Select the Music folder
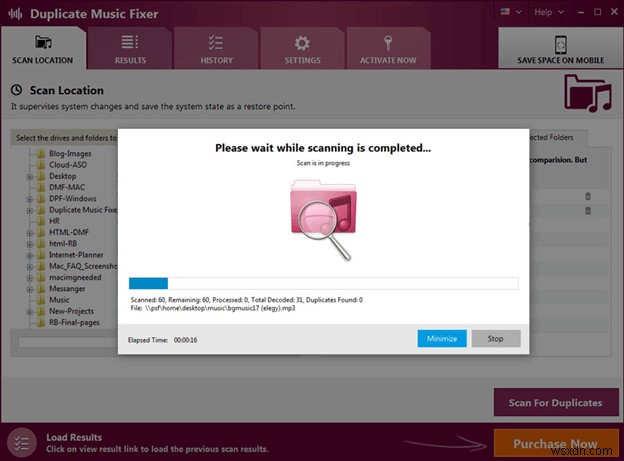This screenshot has width=624, height=461. pos(59,300)
